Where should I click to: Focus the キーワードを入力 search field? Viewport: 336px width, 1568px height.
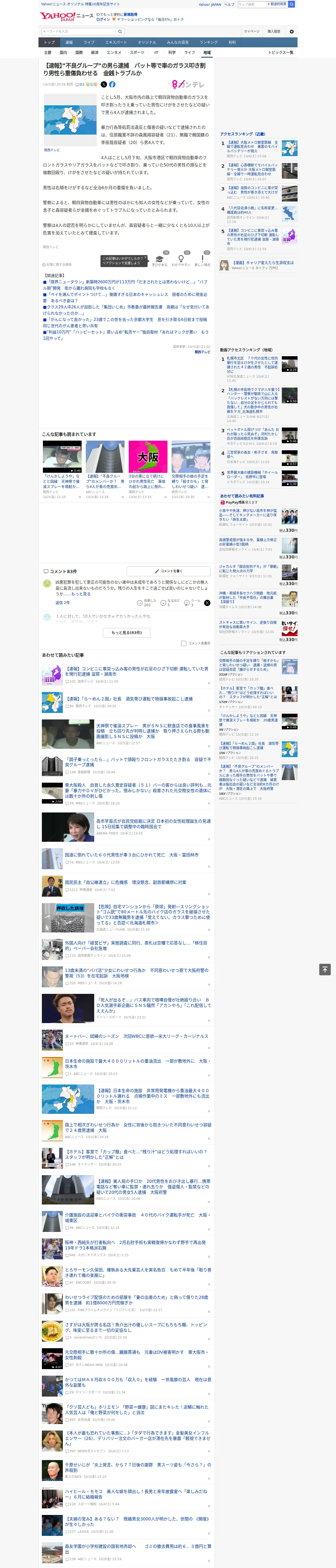(79, 32)
